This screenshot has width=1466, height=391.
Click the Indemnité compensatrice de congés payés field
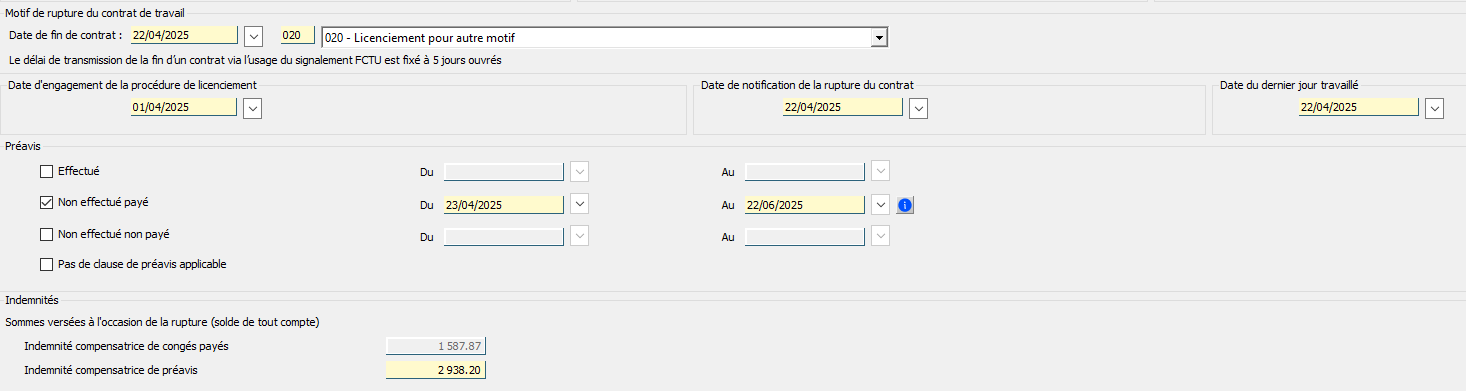(x=437, y=346)
